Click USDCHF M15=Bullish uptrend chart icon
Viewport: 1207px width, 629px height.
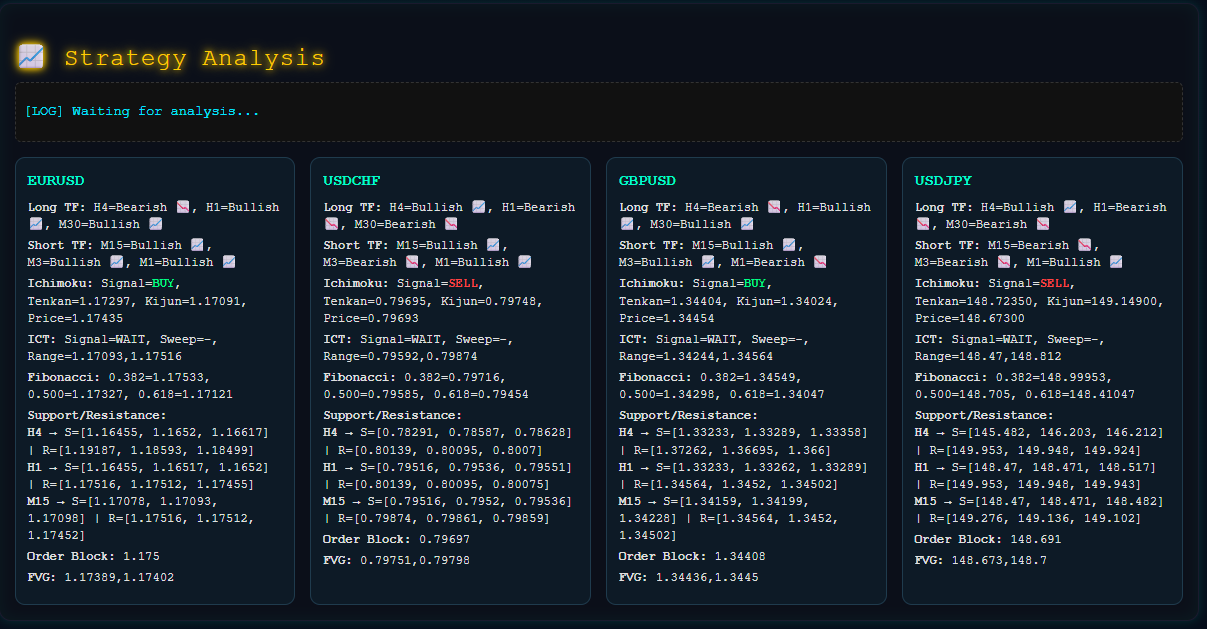(x=493, y=245)
